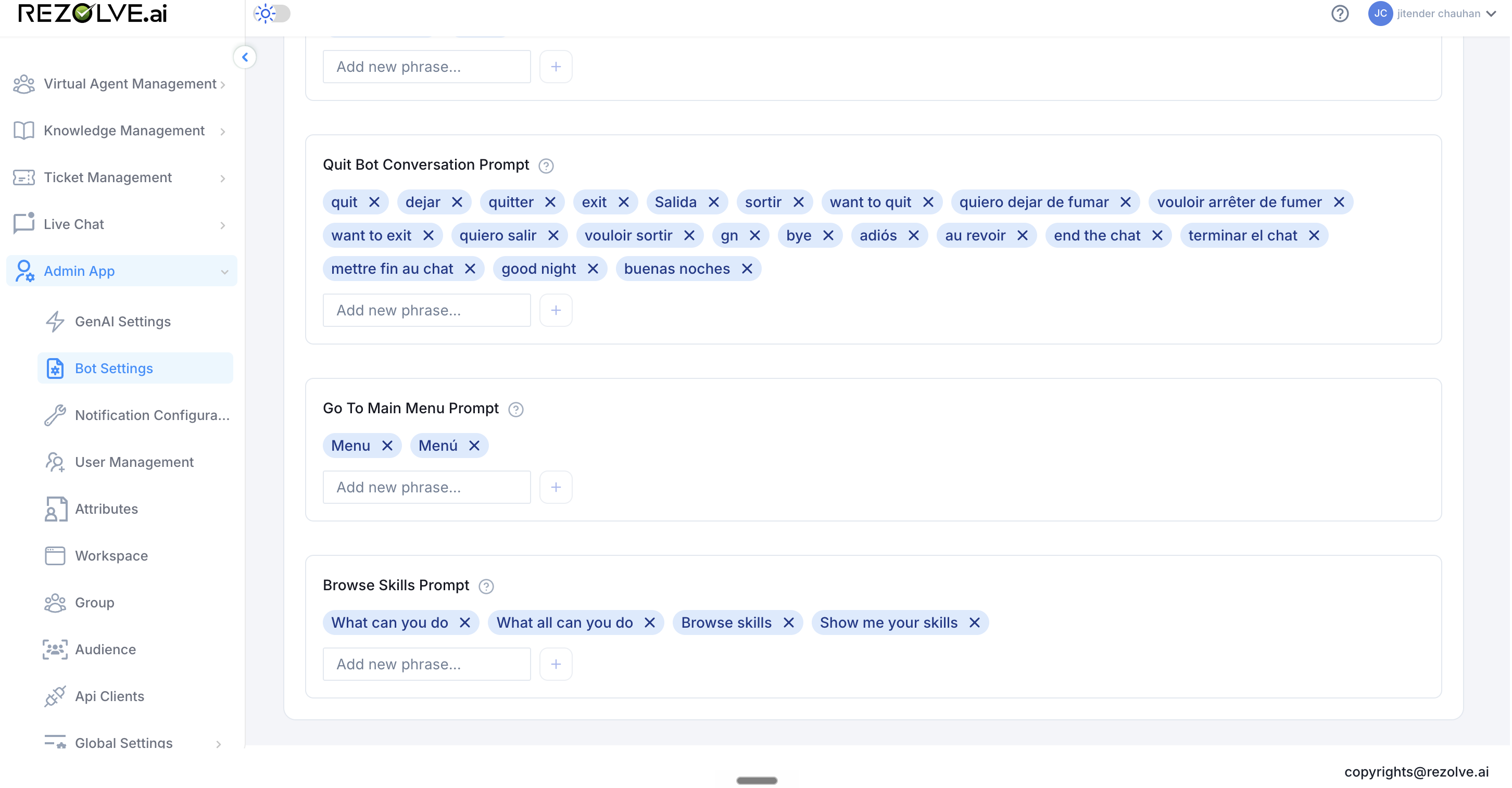Collapse the sidebar with the arrow button
This screenshot has height=788, width=1512.
(x=245, y=57)
